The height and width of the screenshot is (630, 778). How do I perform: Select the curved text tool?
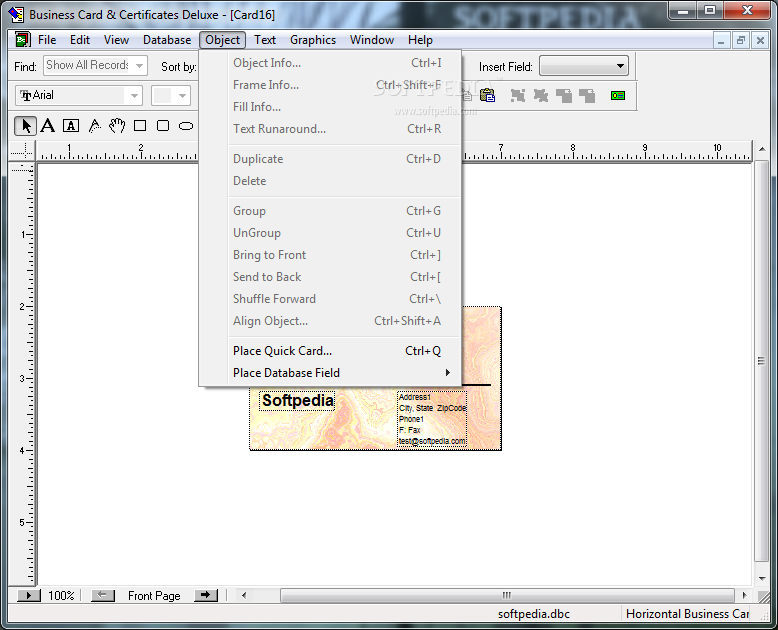point(94,126)
